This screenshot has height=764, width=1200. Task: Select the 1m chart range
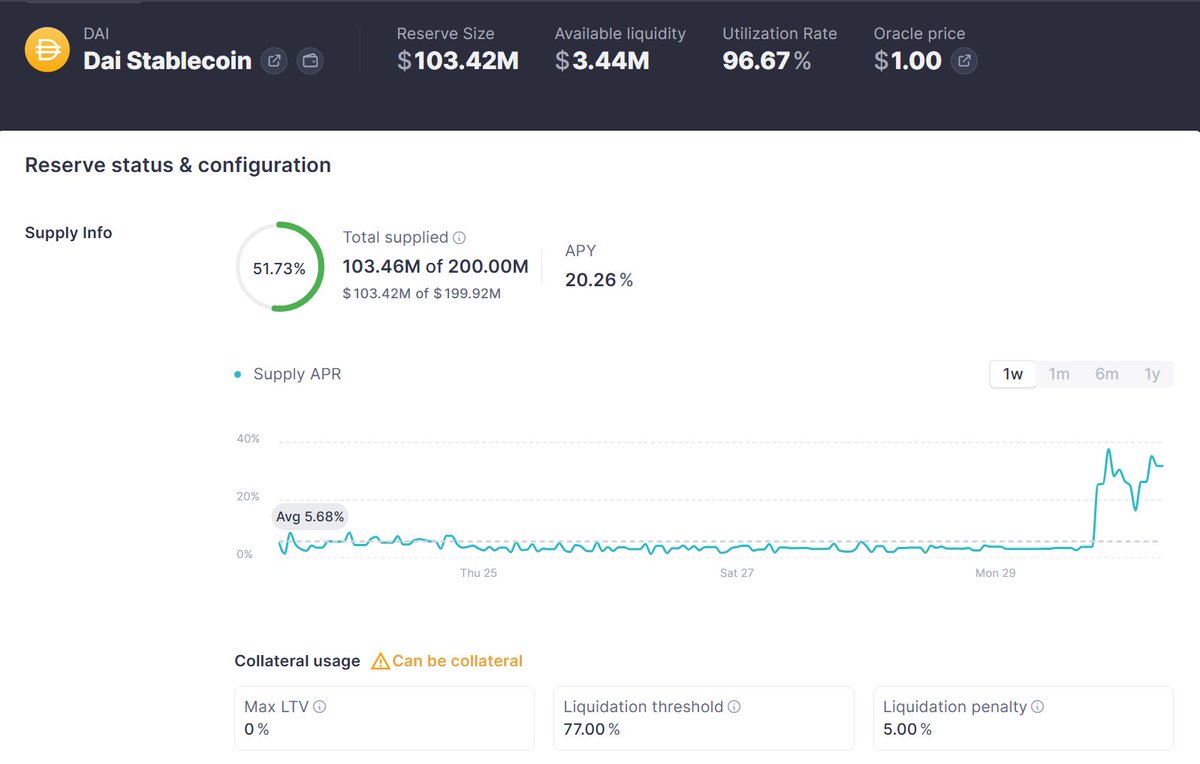1059,374
